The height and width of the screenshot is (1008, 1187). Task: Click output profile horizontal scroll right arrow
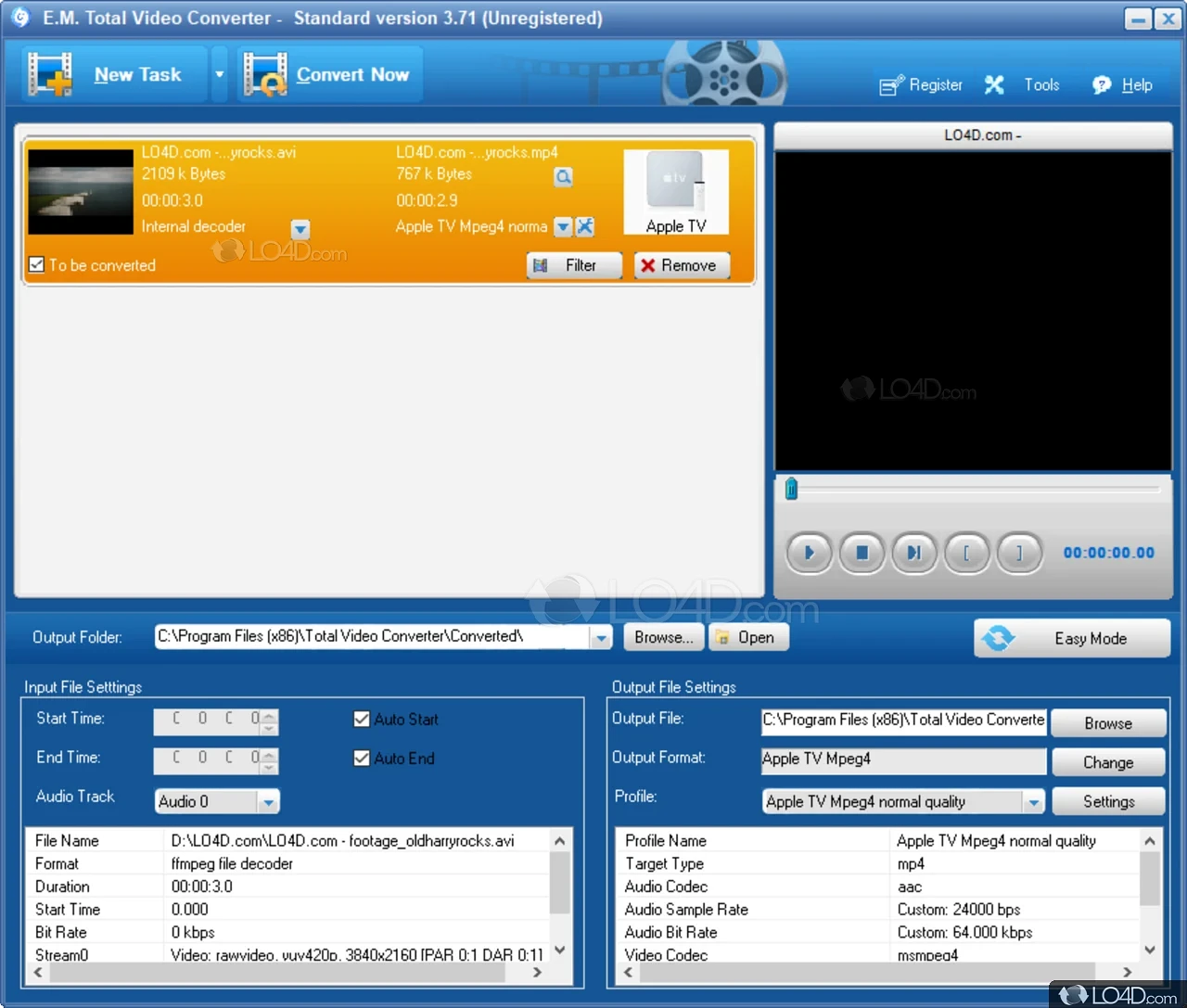point(1128,973)
